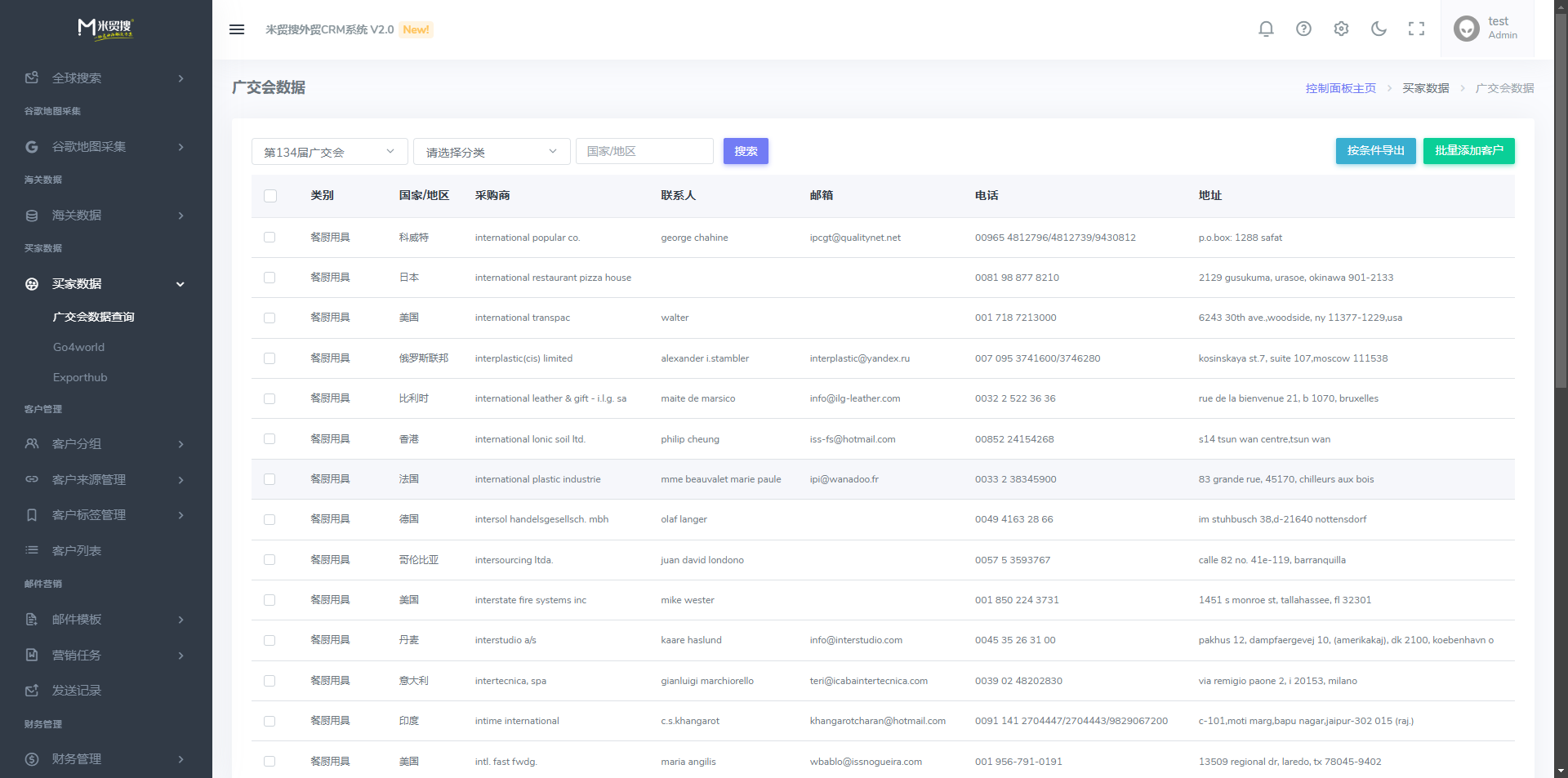Tick checkbox for international popular co. row

point(269,238)
